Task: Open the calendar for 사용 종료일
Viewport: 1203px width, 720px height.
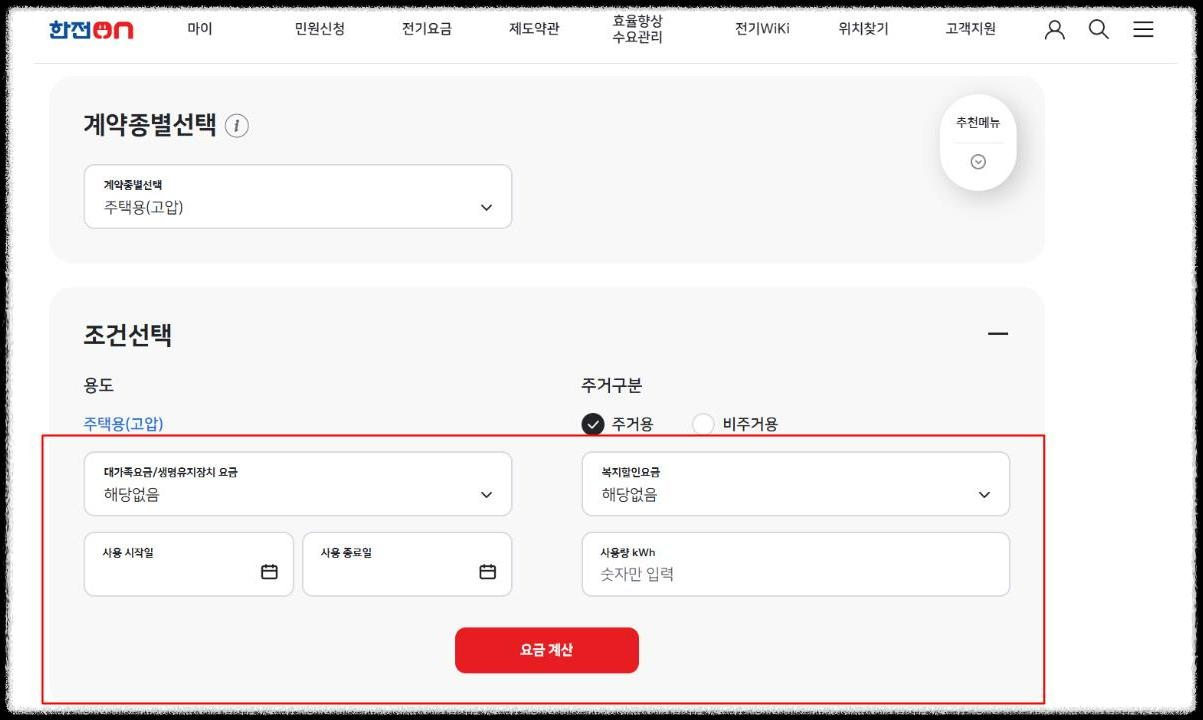Action: click(x=486, y=570)
